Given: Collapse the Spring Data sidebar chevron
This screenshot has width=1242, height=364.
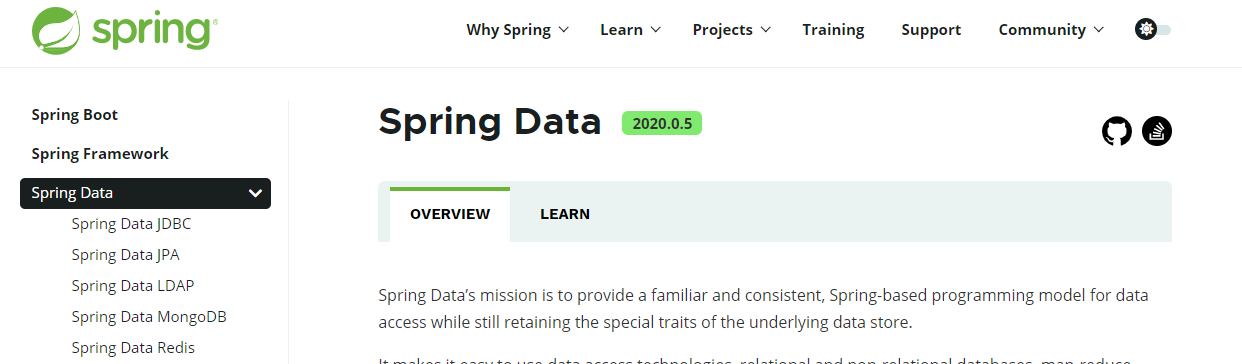Looking at the screenshot, I should click(256, 193).
